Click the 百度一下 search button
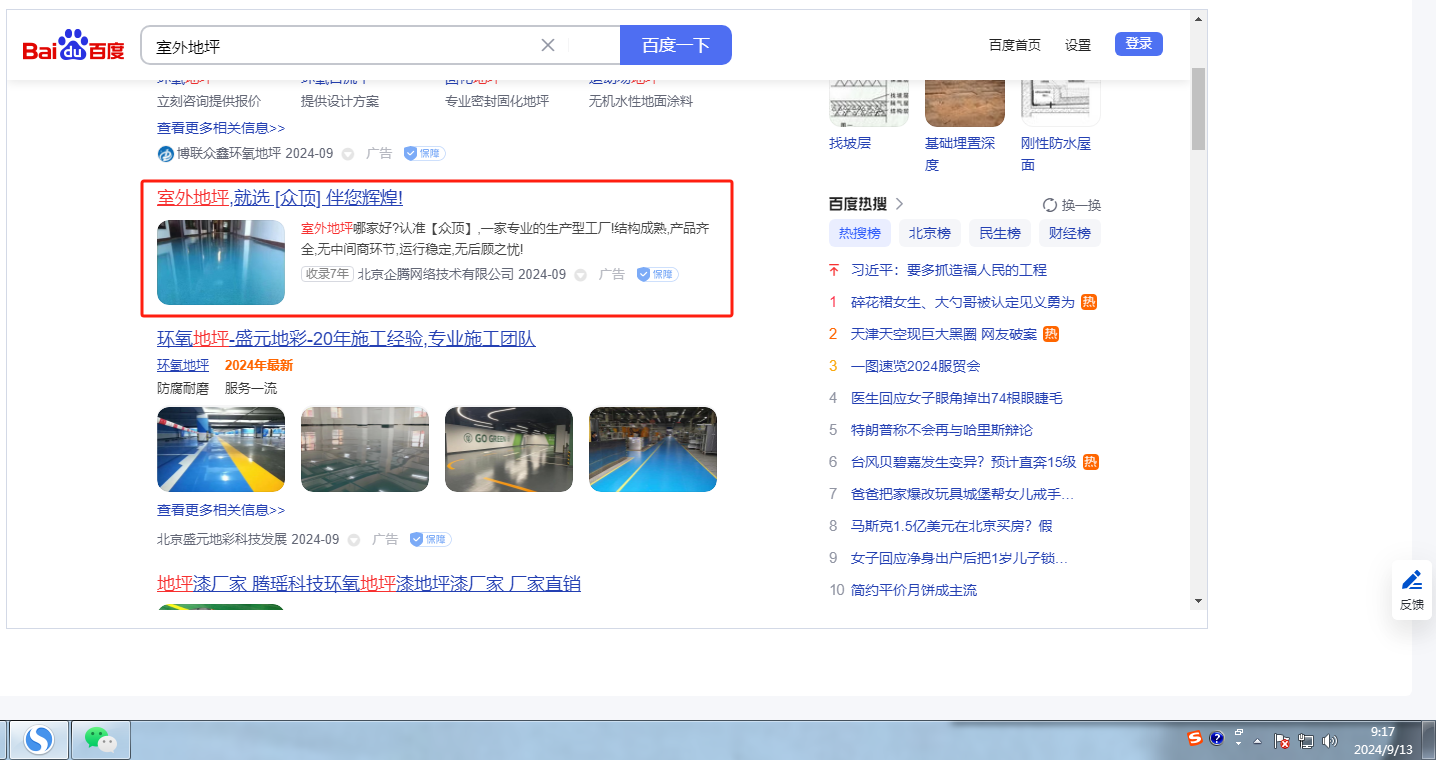 point(676,45)
